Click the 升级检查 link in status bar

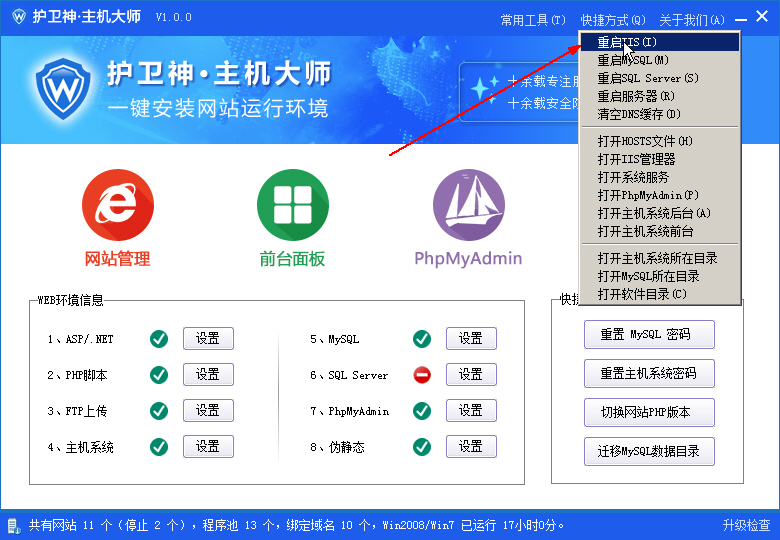pyautogui.click(x=746, y=524)
